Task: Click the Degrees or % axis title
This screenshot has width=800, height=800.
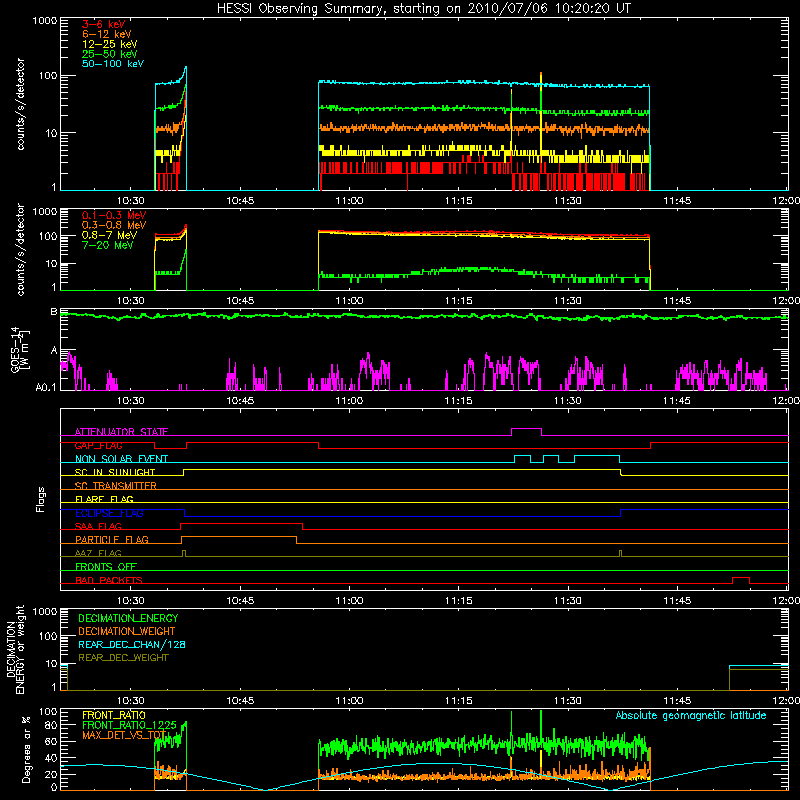Action: coord(26,749)
